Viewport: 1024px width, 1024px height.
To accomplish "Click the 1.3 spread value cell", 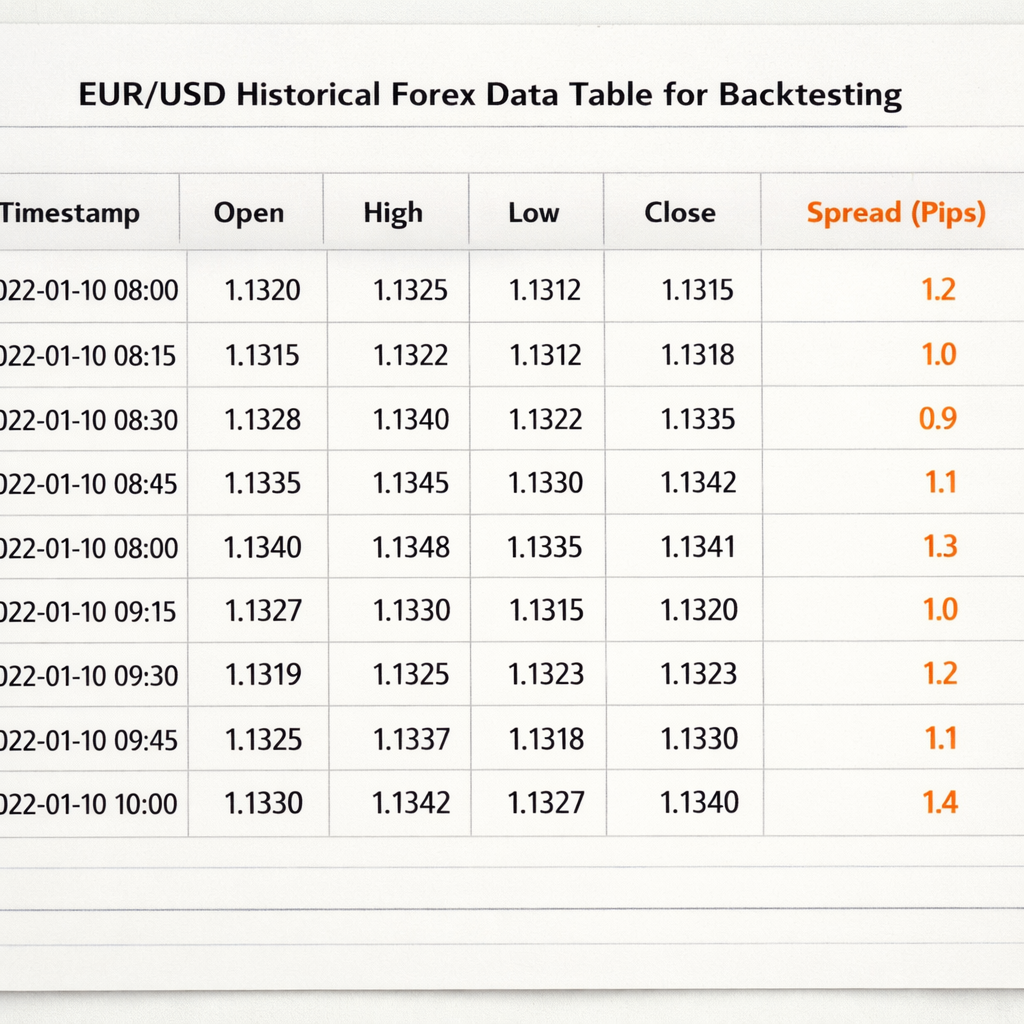I will coord(940,546).
